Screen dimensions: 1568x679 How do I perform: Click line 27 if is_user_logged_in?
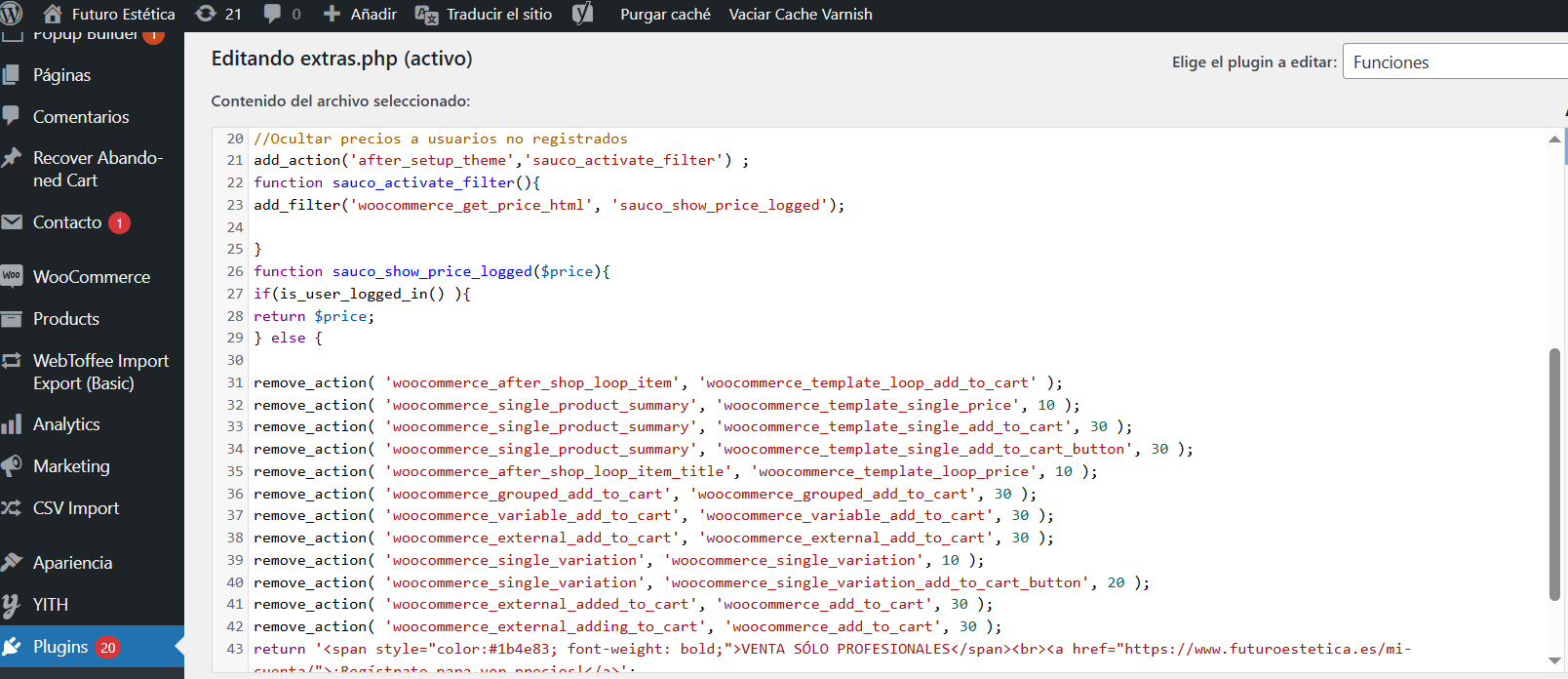click(x=362, y=294)
